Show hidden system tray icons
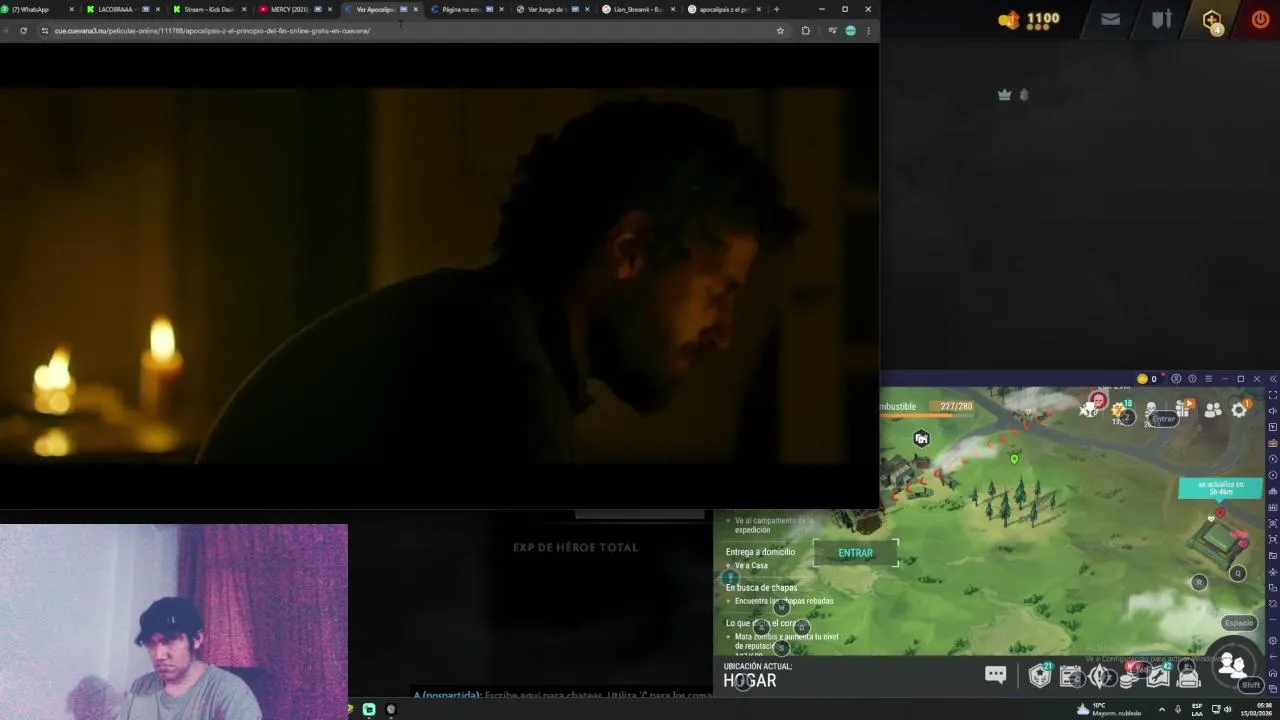This screenshot has height=720, width=1280. [1162, 709]
